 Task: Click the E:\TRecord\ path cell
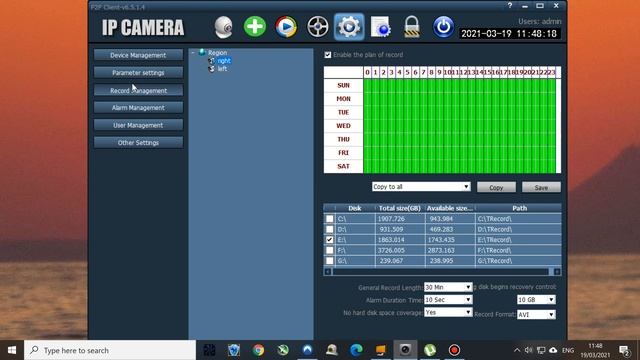tap(518, 240)
